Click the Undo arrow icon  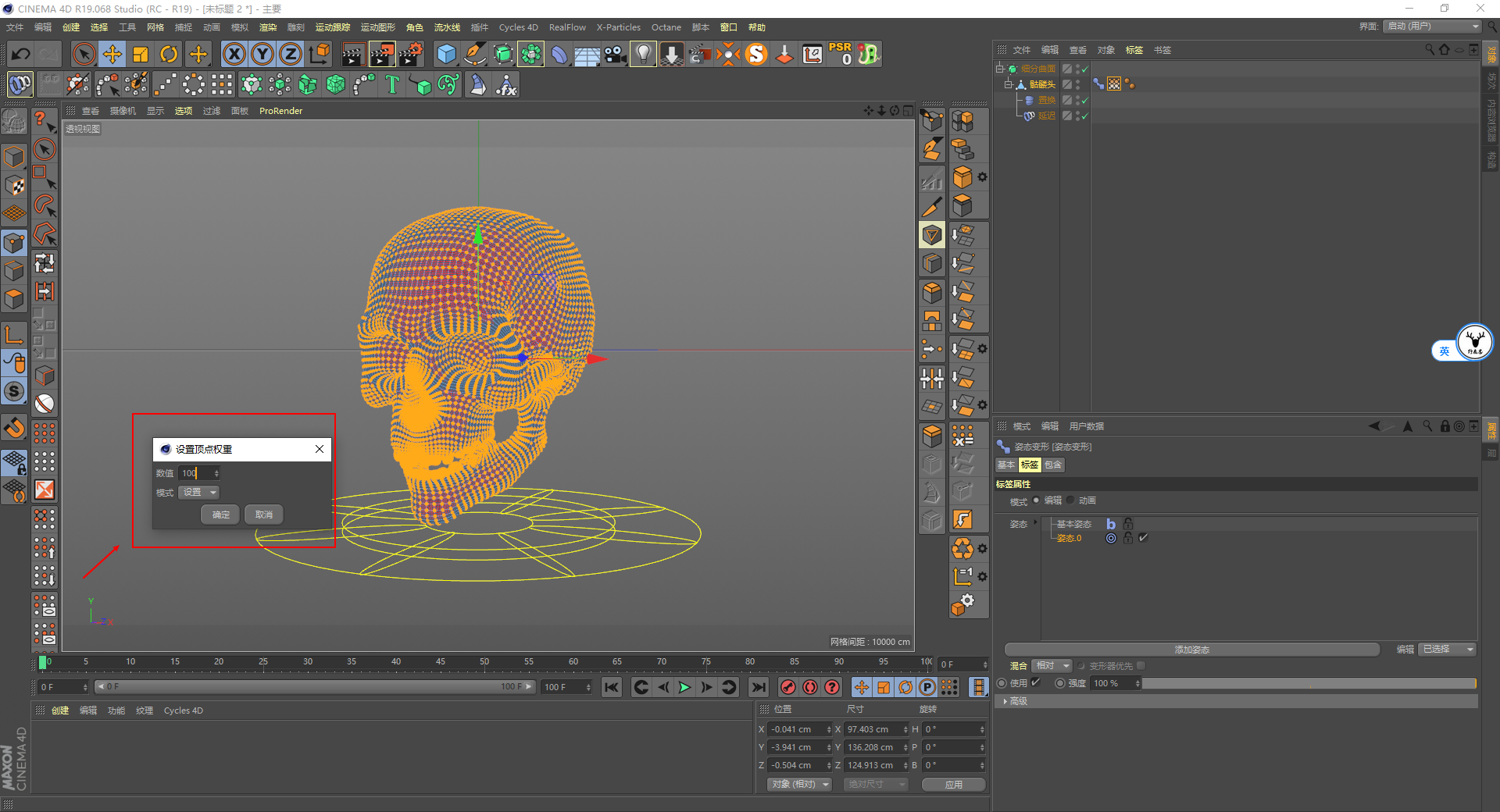21,54
